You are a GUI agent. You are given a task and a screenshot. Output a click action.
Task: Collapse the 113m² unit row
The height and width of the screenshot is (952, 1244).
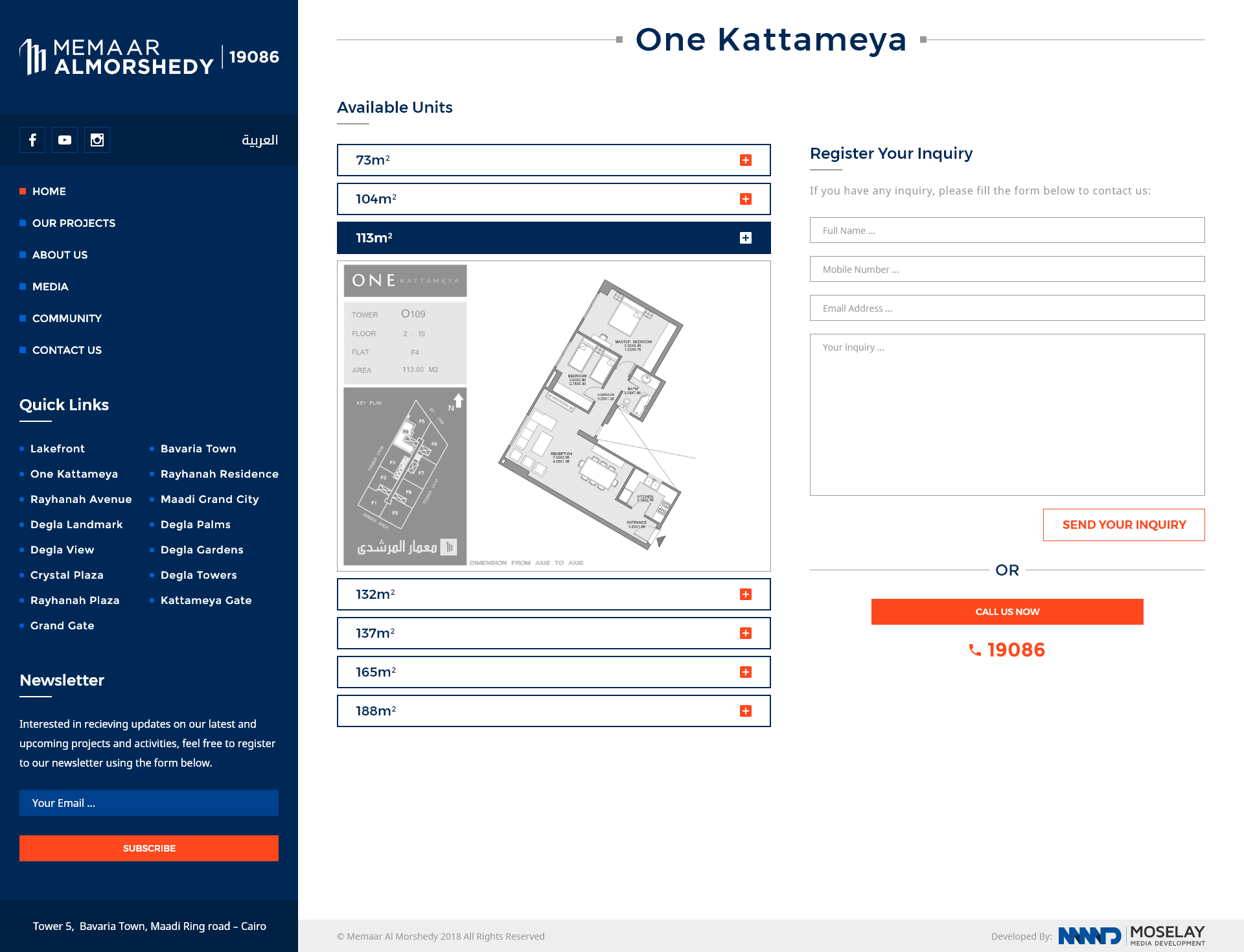pos(554,238)
